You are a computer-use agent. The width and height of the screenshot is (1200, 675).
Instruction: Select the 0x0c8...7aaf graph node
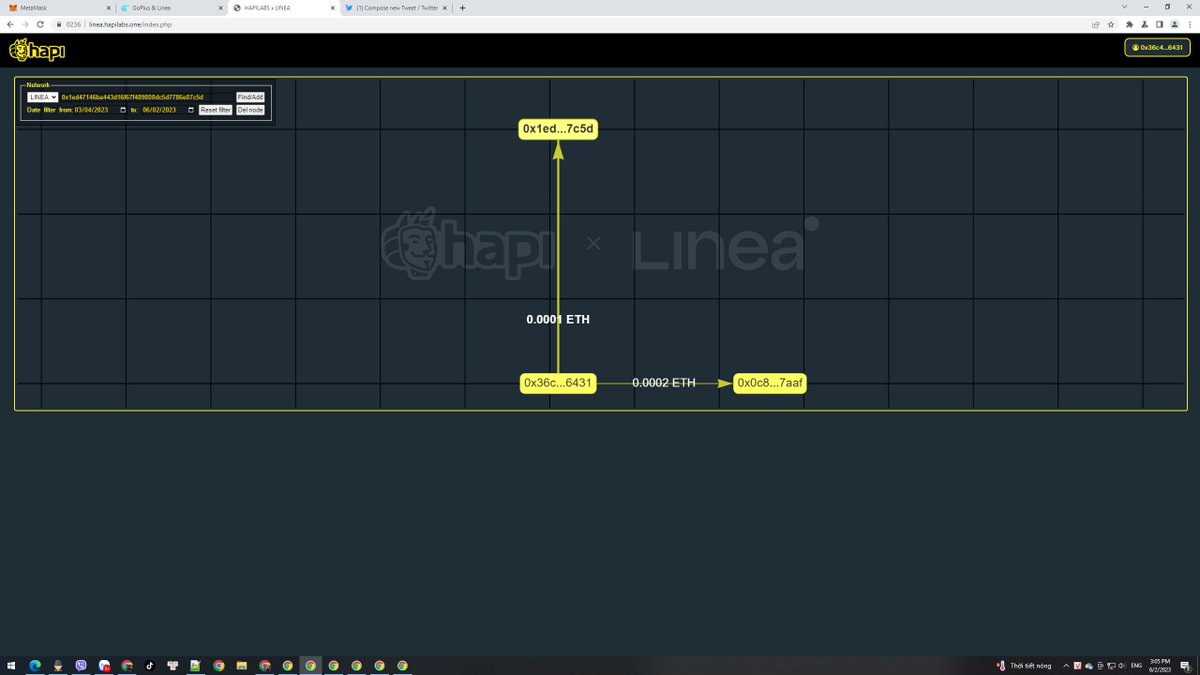coord(770,383)
